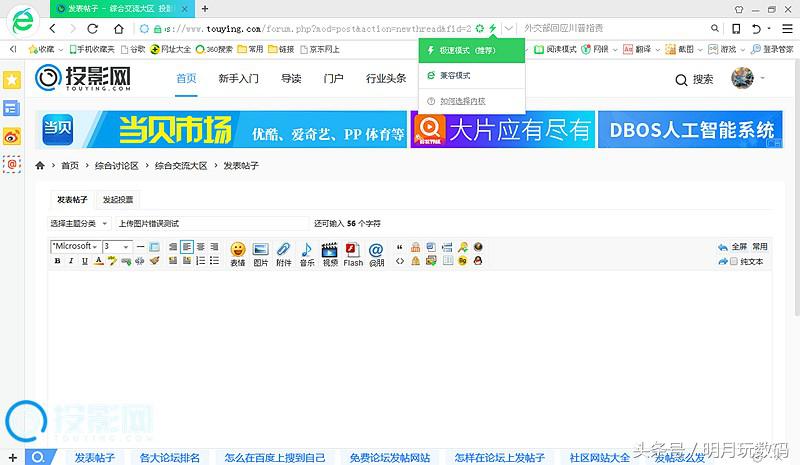Open the user avatar dropdown arrow
The image size is (800, 465).
pyautogui.click(x=763, y=78)
